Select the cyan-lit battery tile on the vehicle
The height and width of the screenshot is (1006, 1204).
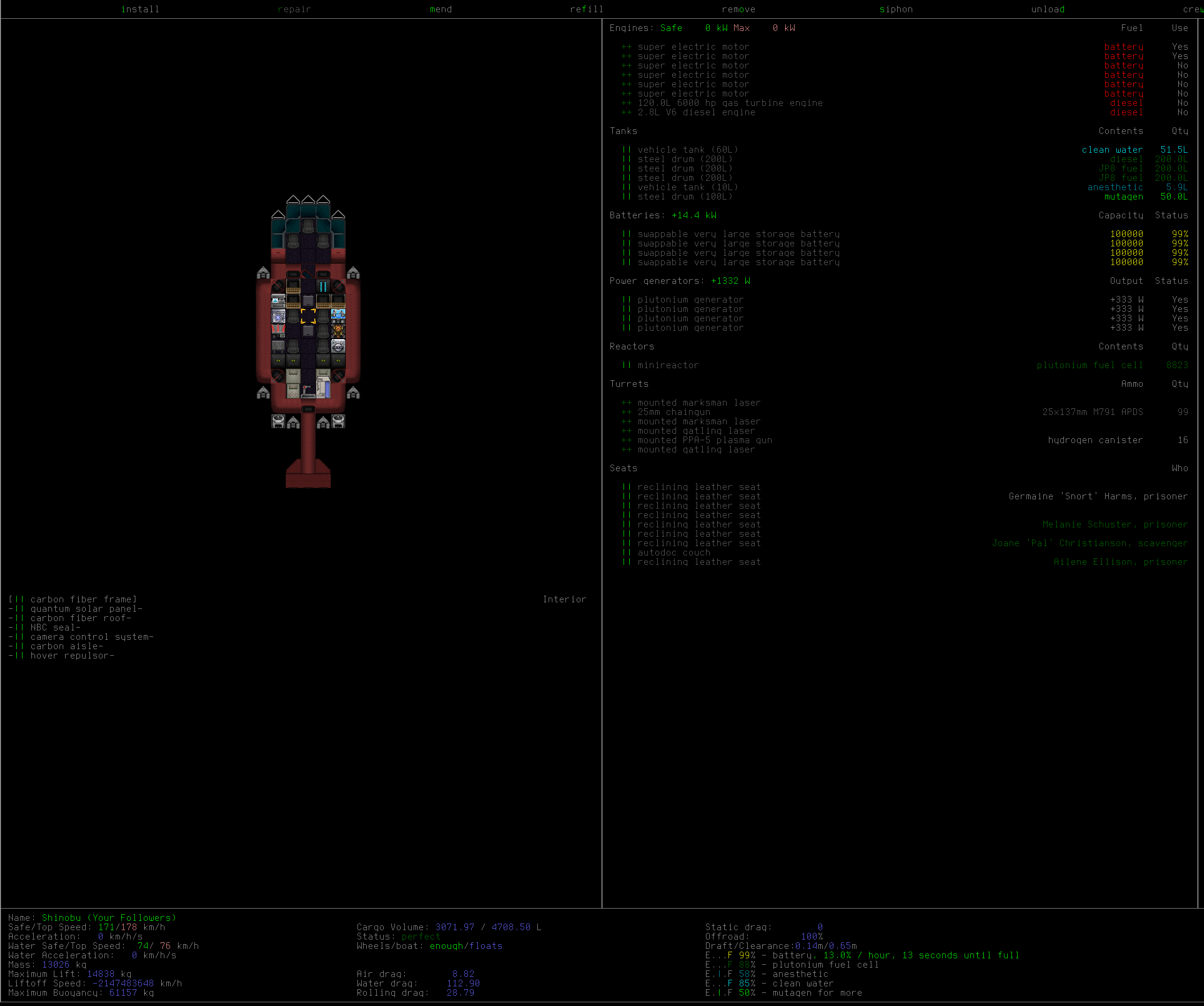click(x=323, y=286)
